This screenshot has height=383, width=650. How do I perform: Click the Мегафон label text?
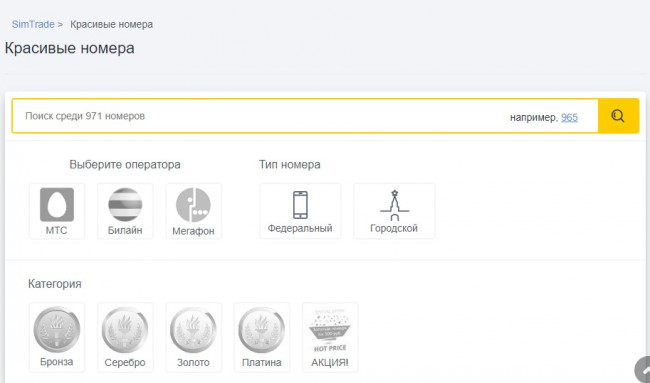(x=193, y=231)
